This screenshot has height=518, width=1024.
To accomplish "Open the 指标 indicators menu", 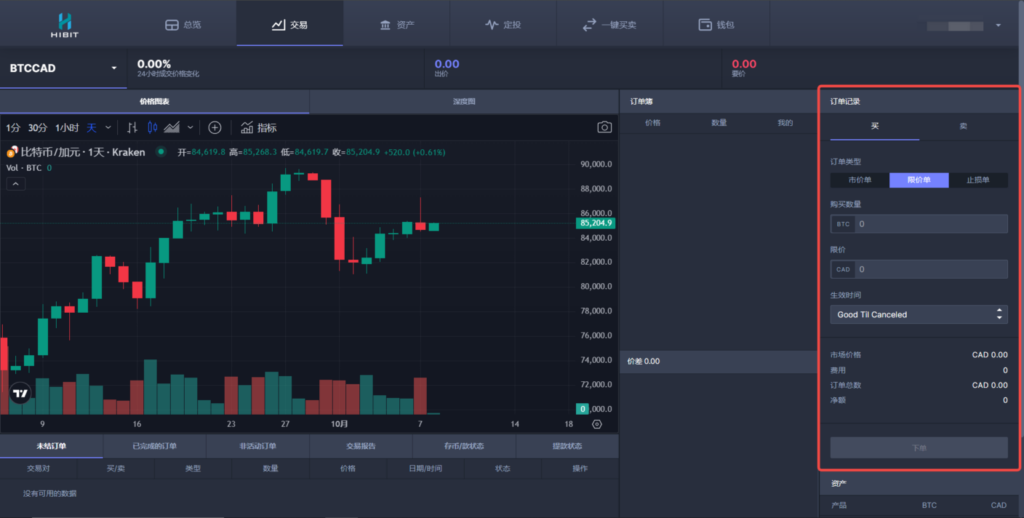I will [259, 128].
